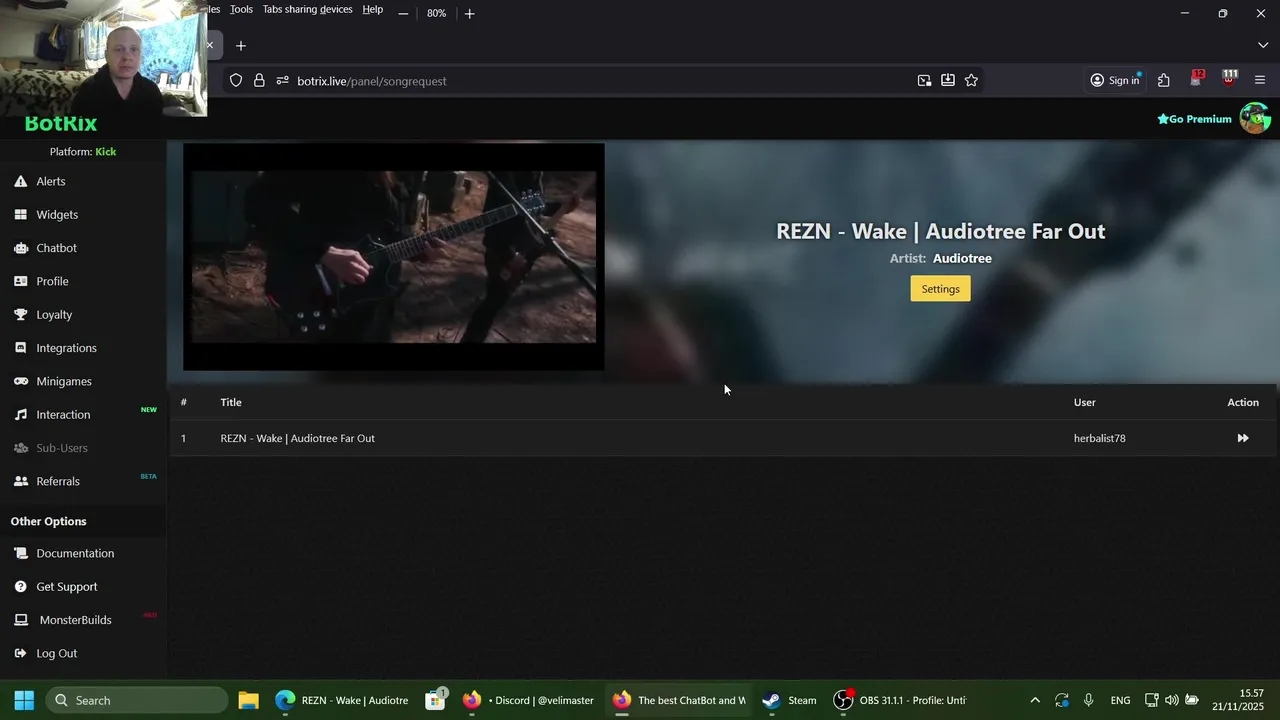Open the Firefox hamburger application menu
This screenshot has width=1280, height=720.
point(1260,81)
